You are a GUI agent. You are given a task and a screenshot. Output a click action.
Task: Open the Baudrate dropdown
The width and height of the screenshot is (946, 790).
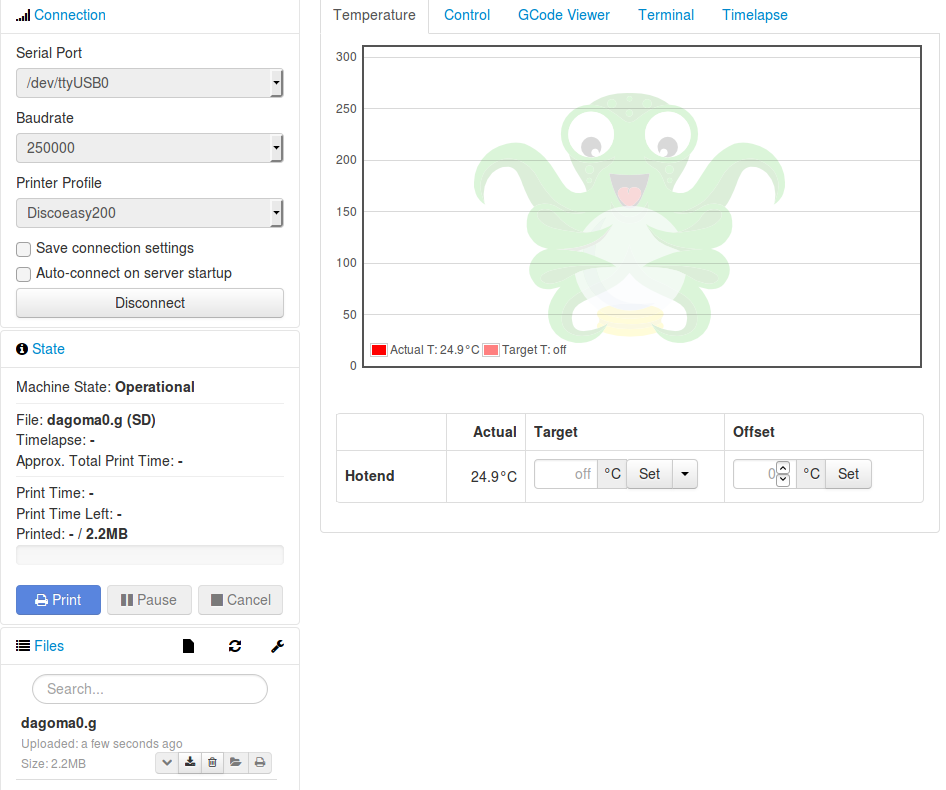click(x=149, y=148)
